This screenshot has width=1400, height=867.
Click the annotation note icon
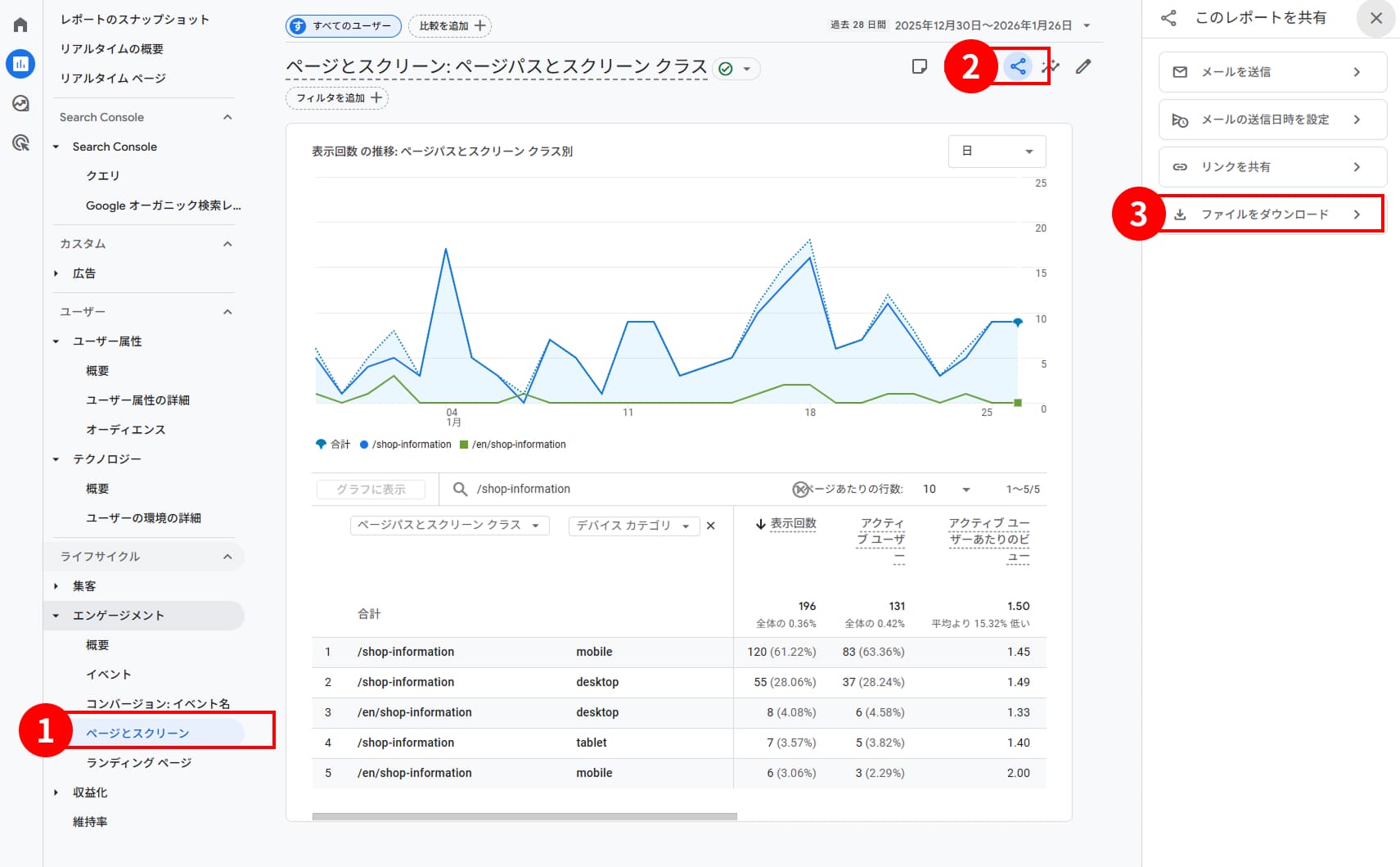coord(920,66)
